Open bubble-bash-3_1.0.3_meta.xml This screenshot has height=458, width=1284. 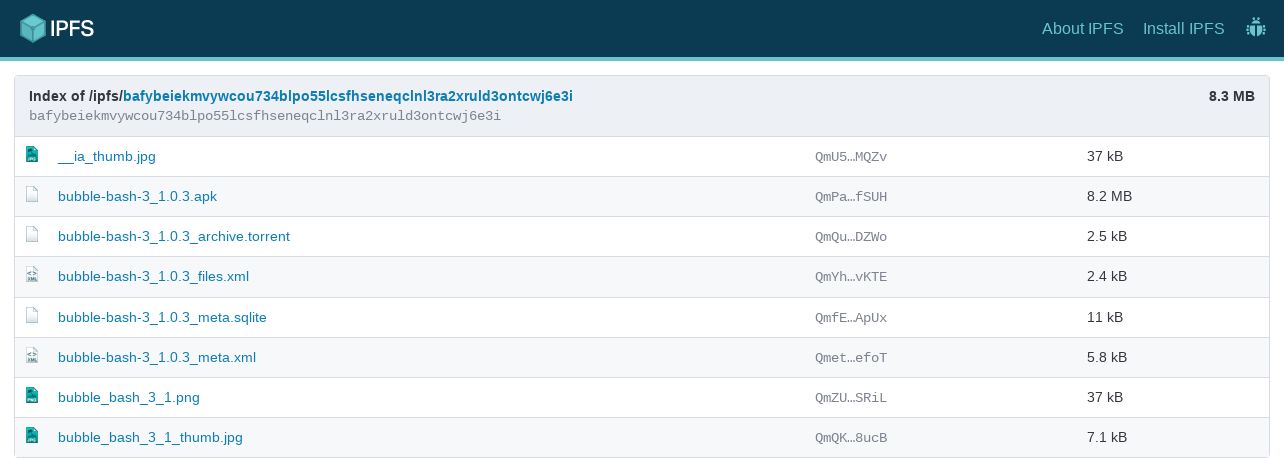tap(157, 357)
